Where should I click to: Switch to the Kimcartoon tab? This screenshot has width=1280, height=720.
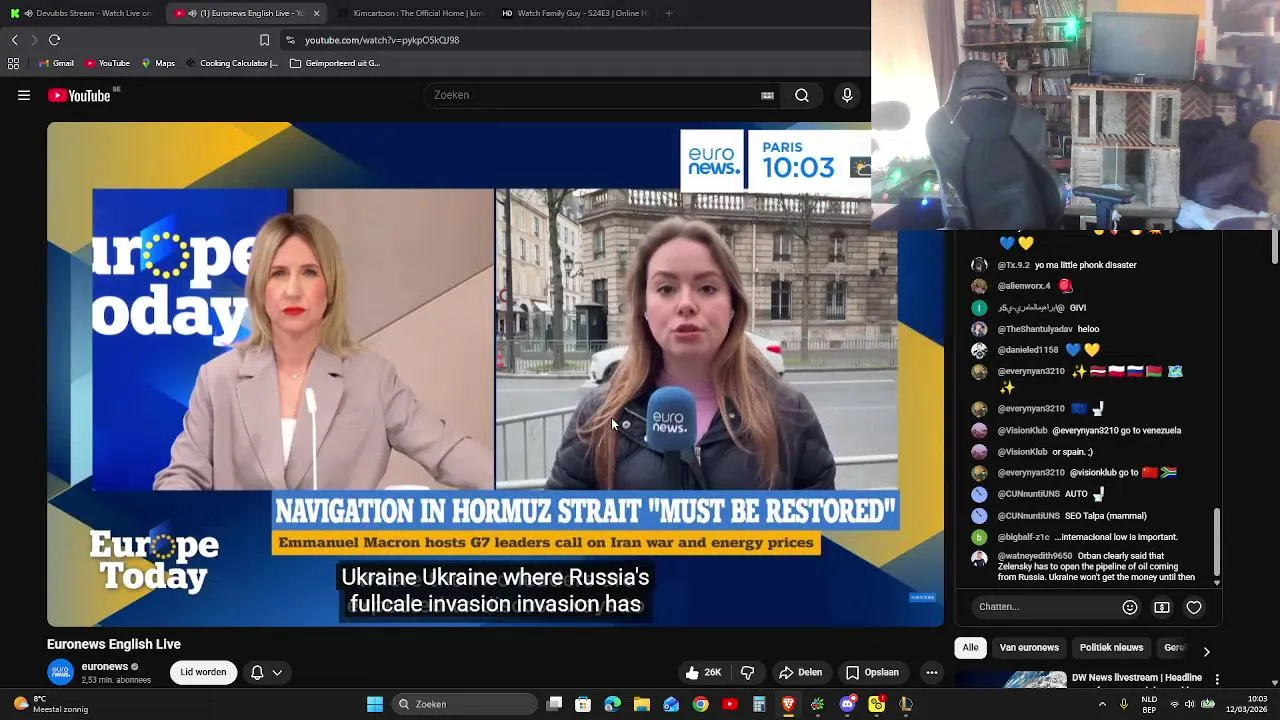409,13
